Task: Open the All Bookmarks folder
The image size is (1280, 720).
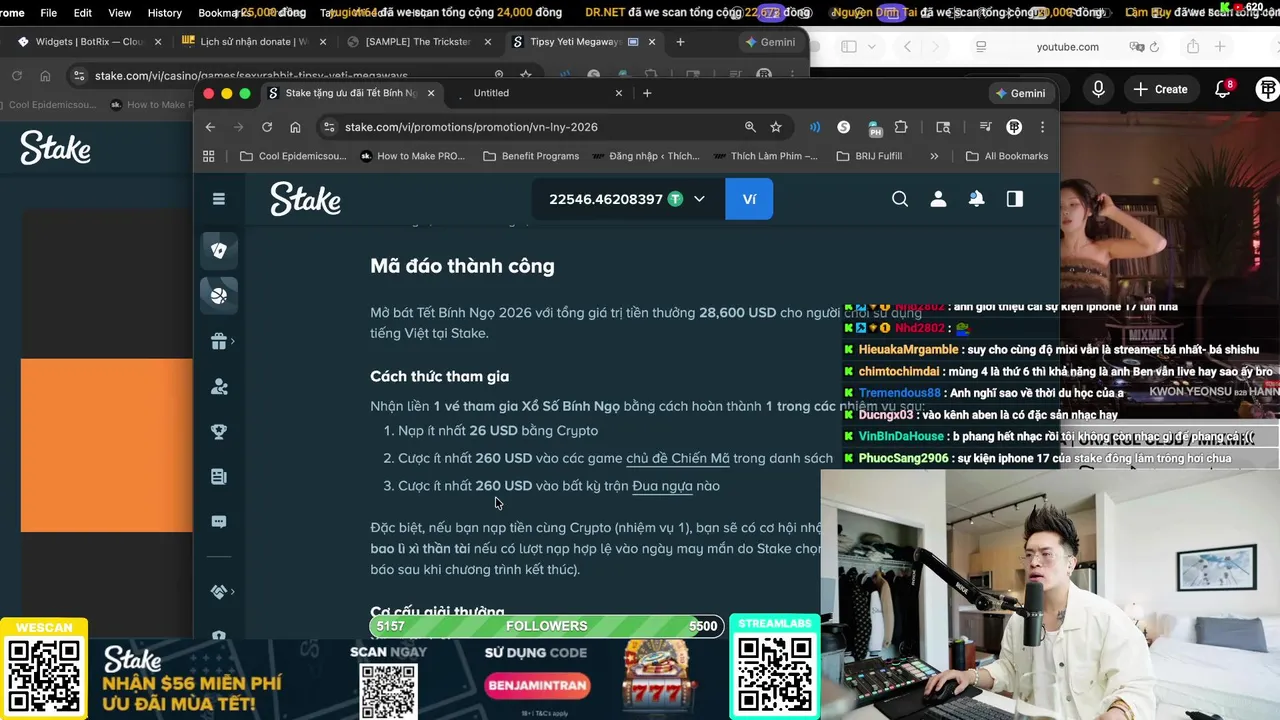Action: click(x=1007, y=156)
